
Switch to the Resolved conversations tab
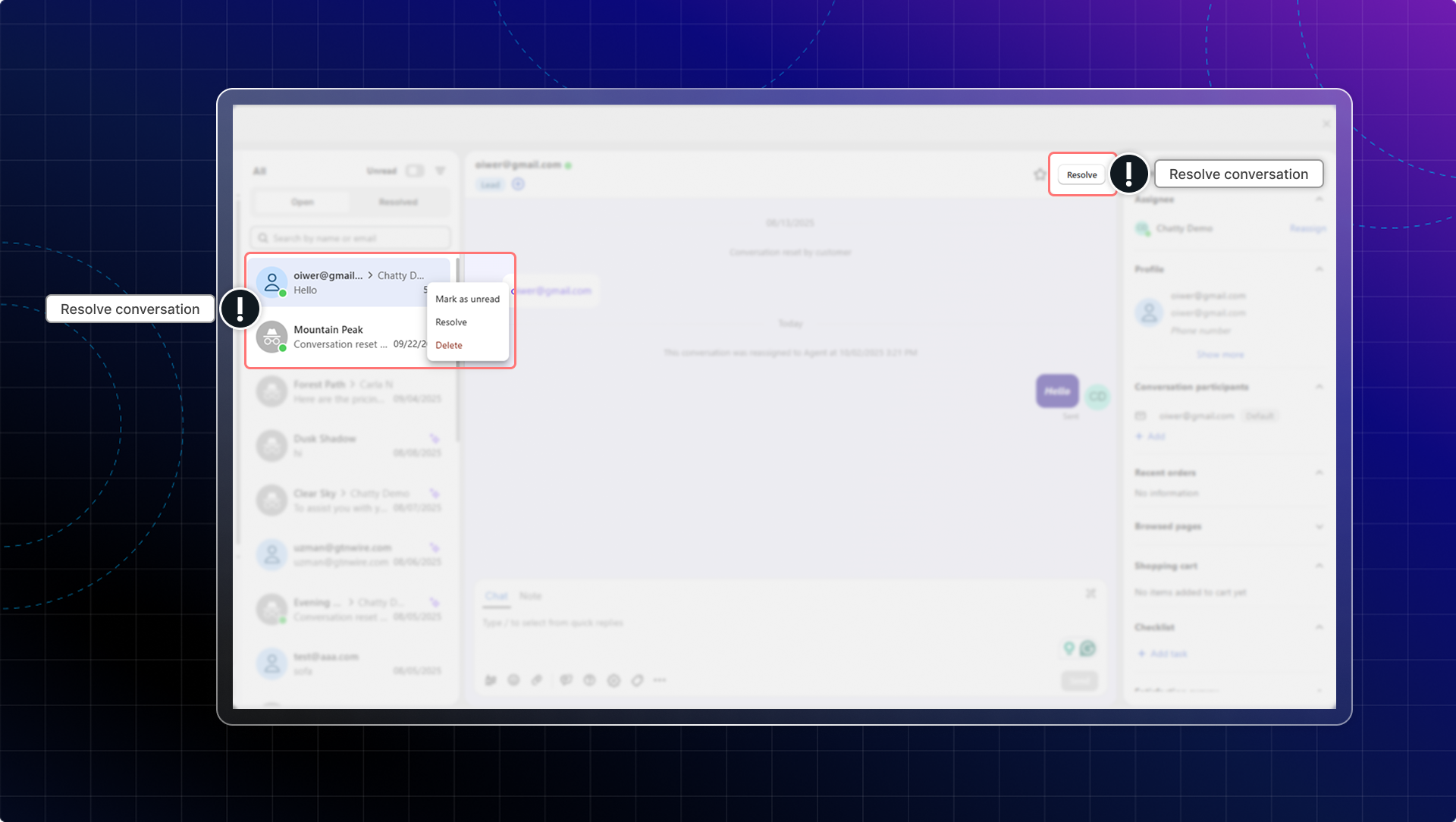tap(398, 202)
